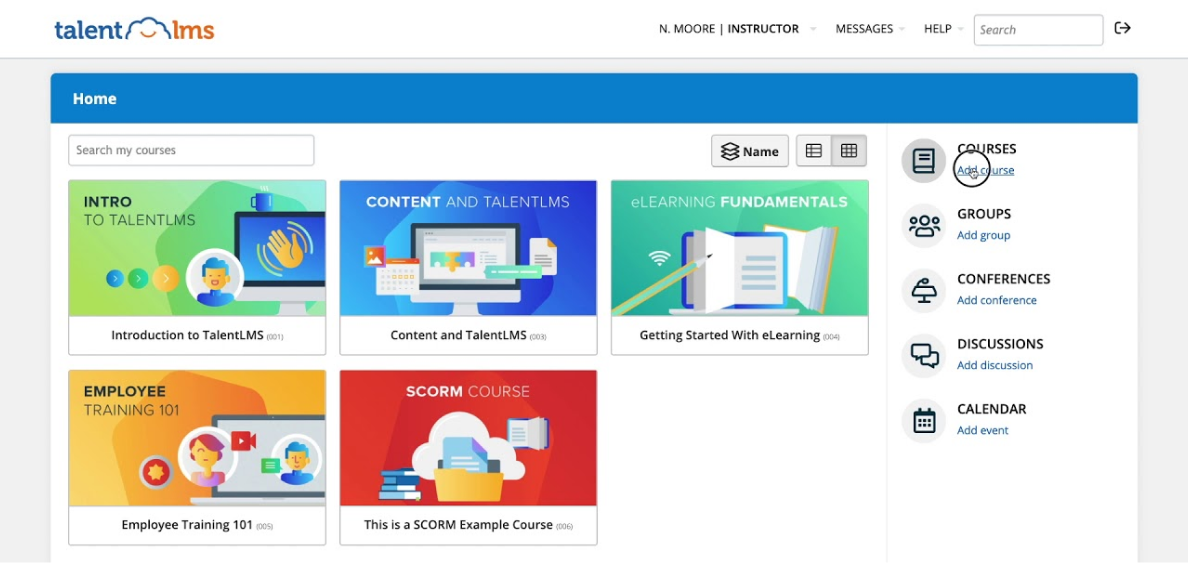Click the Add discussion link
Viewport: 1188px width, 563px height.
click(x=995, y=365)
